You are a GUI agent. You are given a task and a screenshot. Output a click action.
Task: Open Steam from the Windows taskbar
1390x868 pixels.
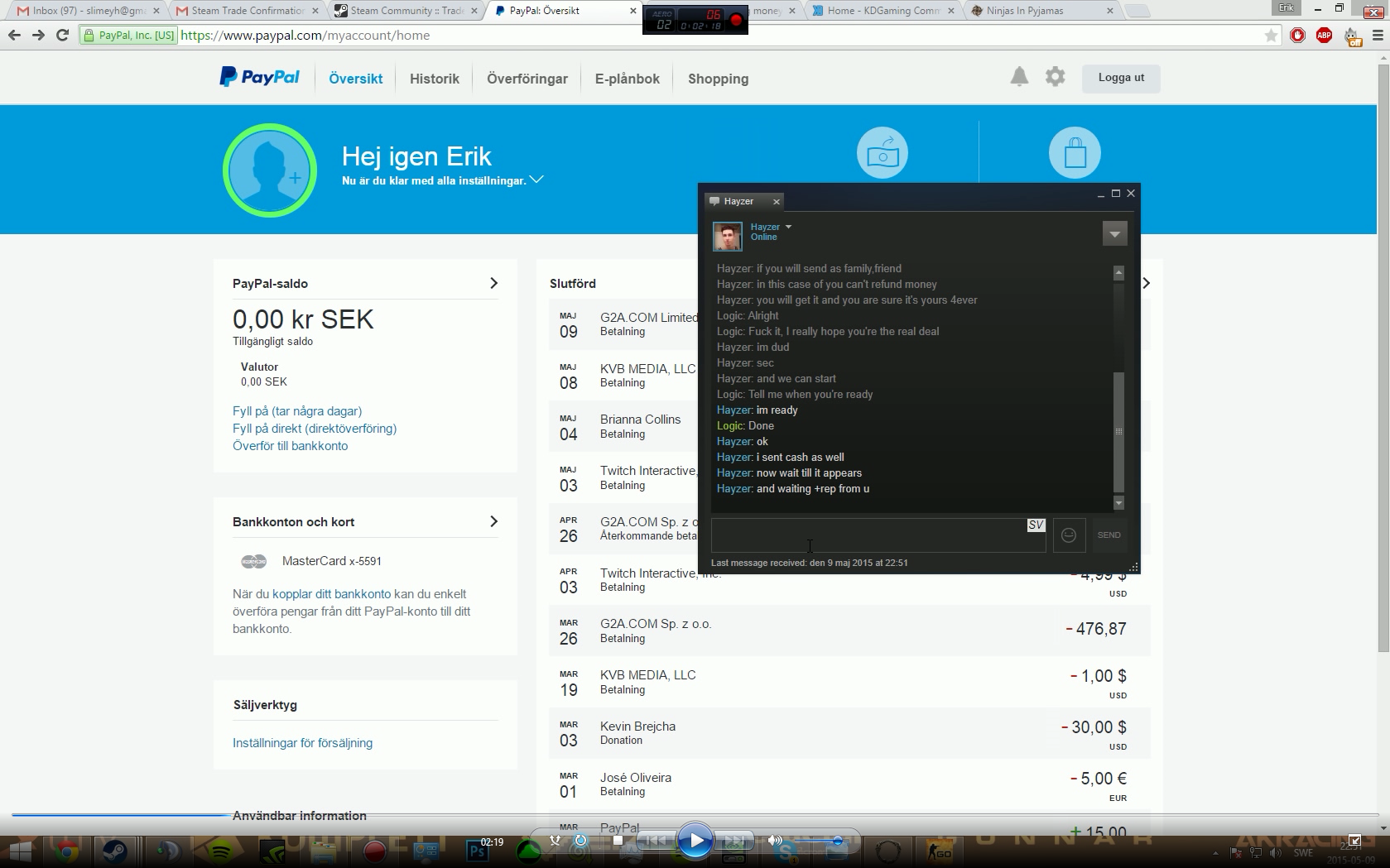pyautogui.click(x=115, y=851)
